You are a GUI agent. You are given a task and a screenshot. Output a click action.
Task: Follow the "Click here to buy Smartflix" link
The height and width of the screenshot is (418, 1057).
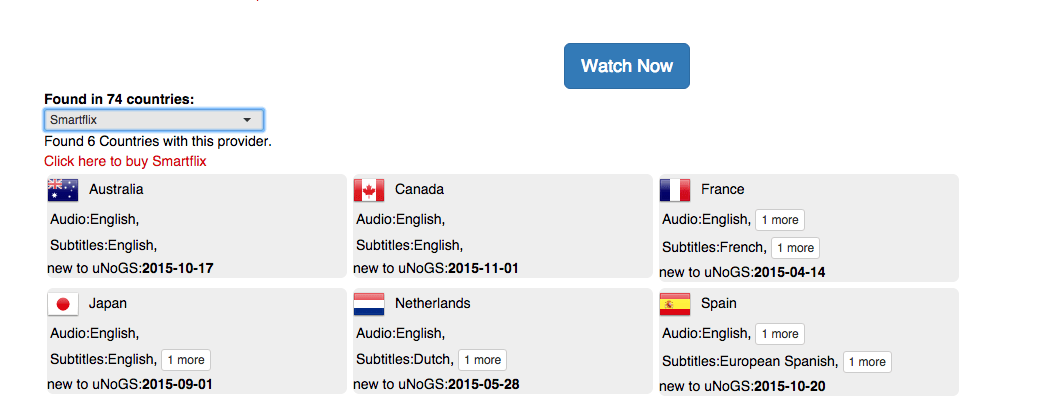pos(125,161)
